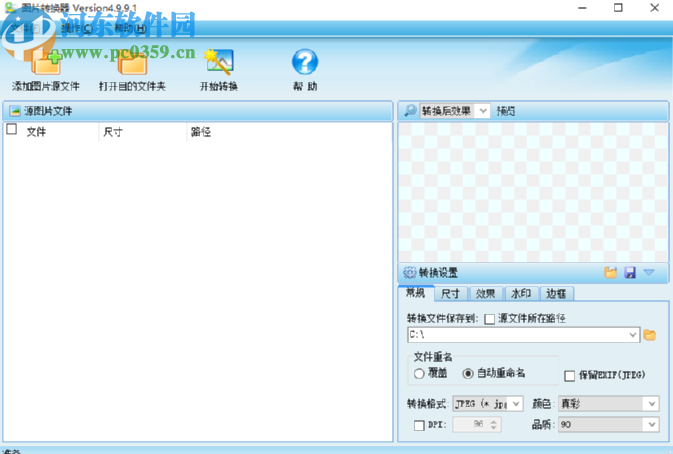Click the source image file panel icon
Screen dimensions: 673x454
point(15,111)
